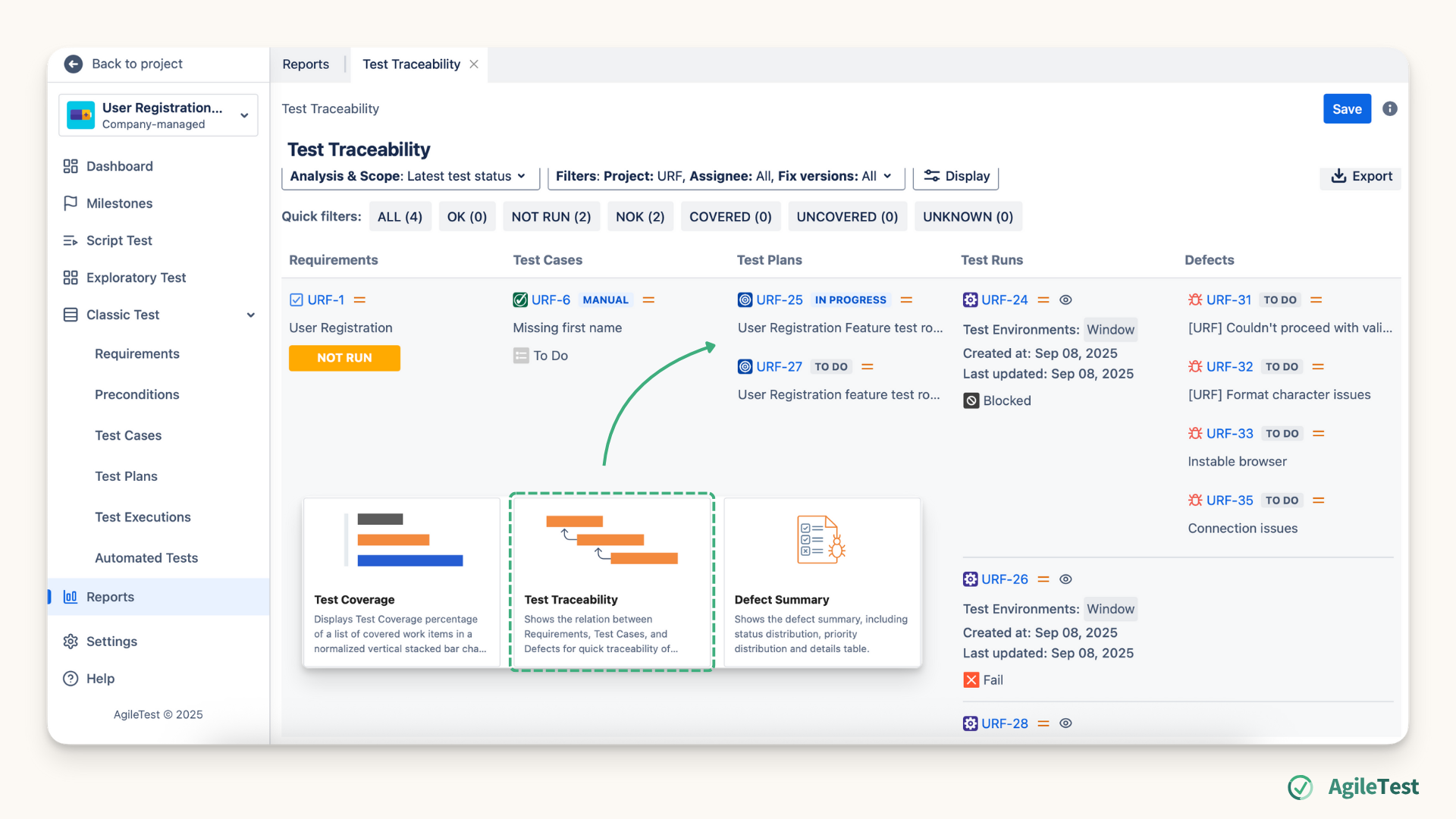Click the Back to project arrow icon
The image size is (1456, 819).
(73, 64)
